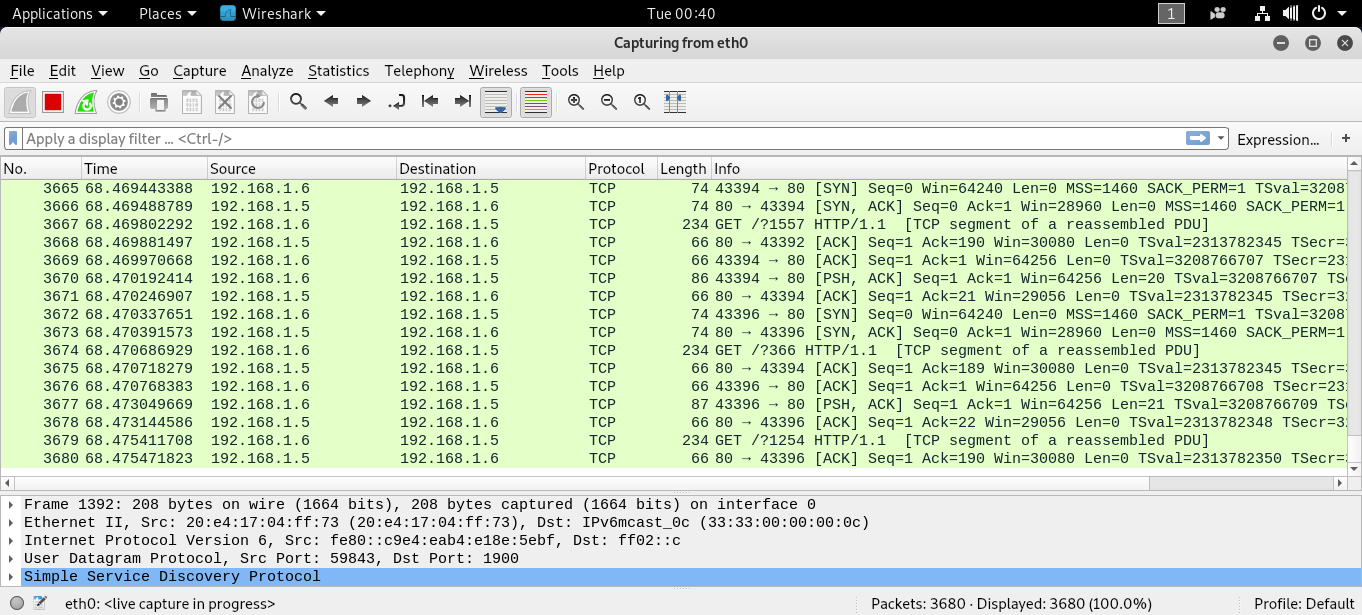Zoom out of the packet text
The width and height of the screenshot is (1362, 615).
point(609,101)
